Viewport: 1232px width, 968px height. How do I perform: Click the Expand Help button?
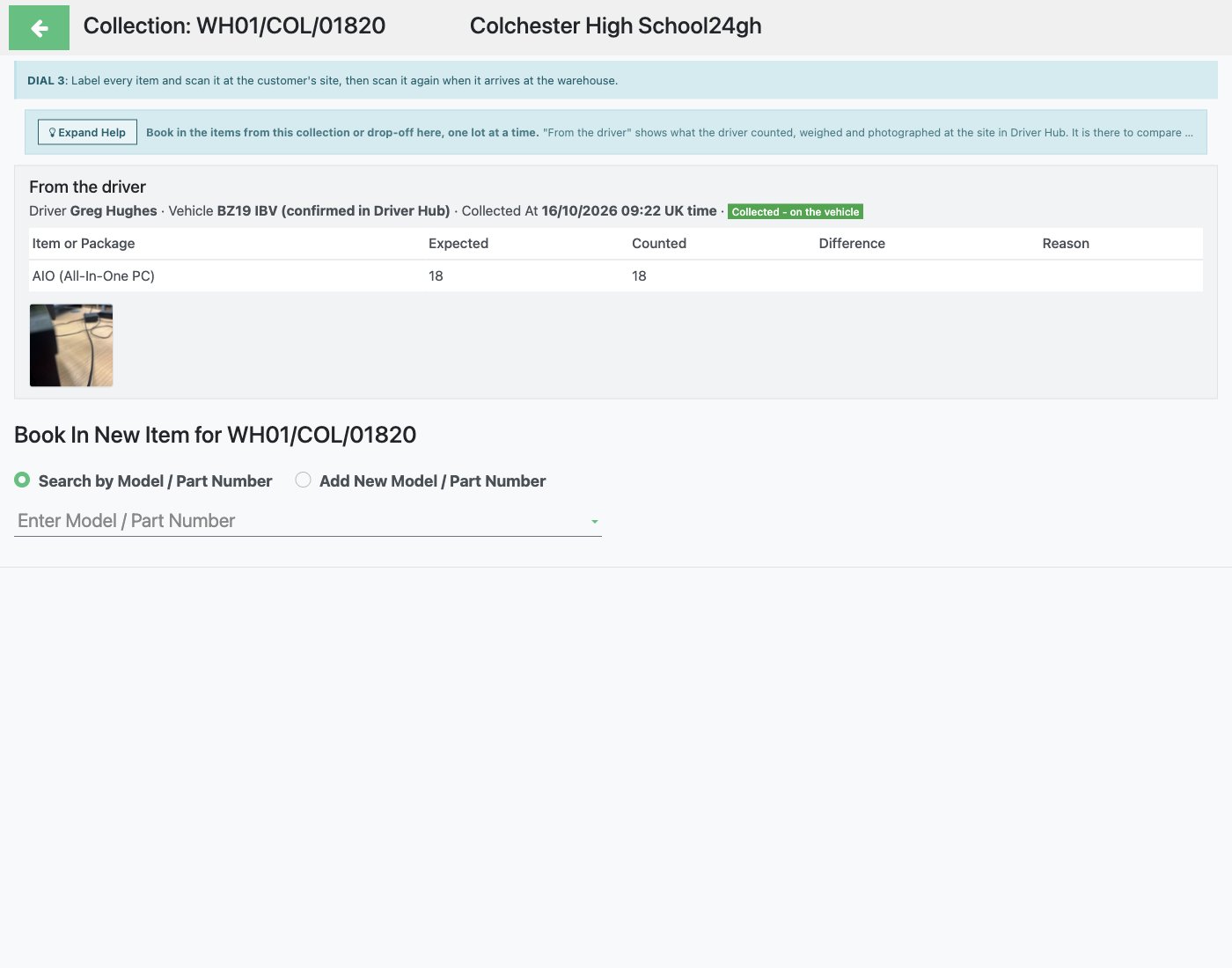[87, 132]
